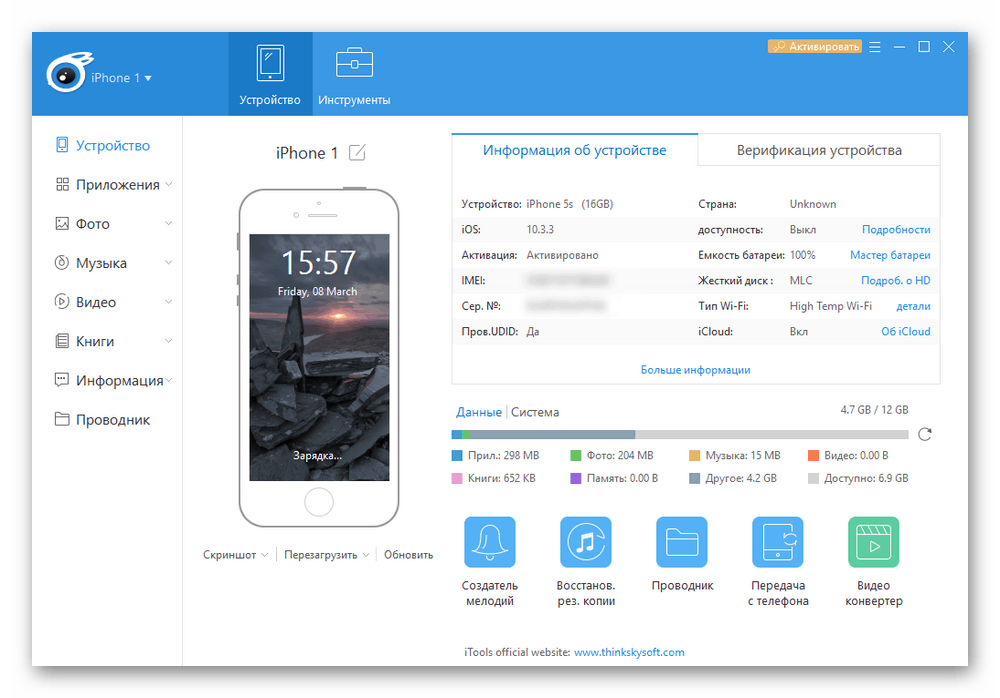Refresh storage with the circular arrow icon

(925, 434)
